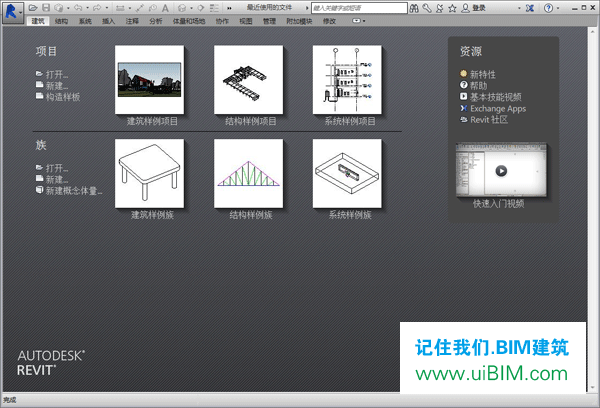The image size is (600, 408).
Task: Open the 新特性 resource link
Action: pos(485,73)
